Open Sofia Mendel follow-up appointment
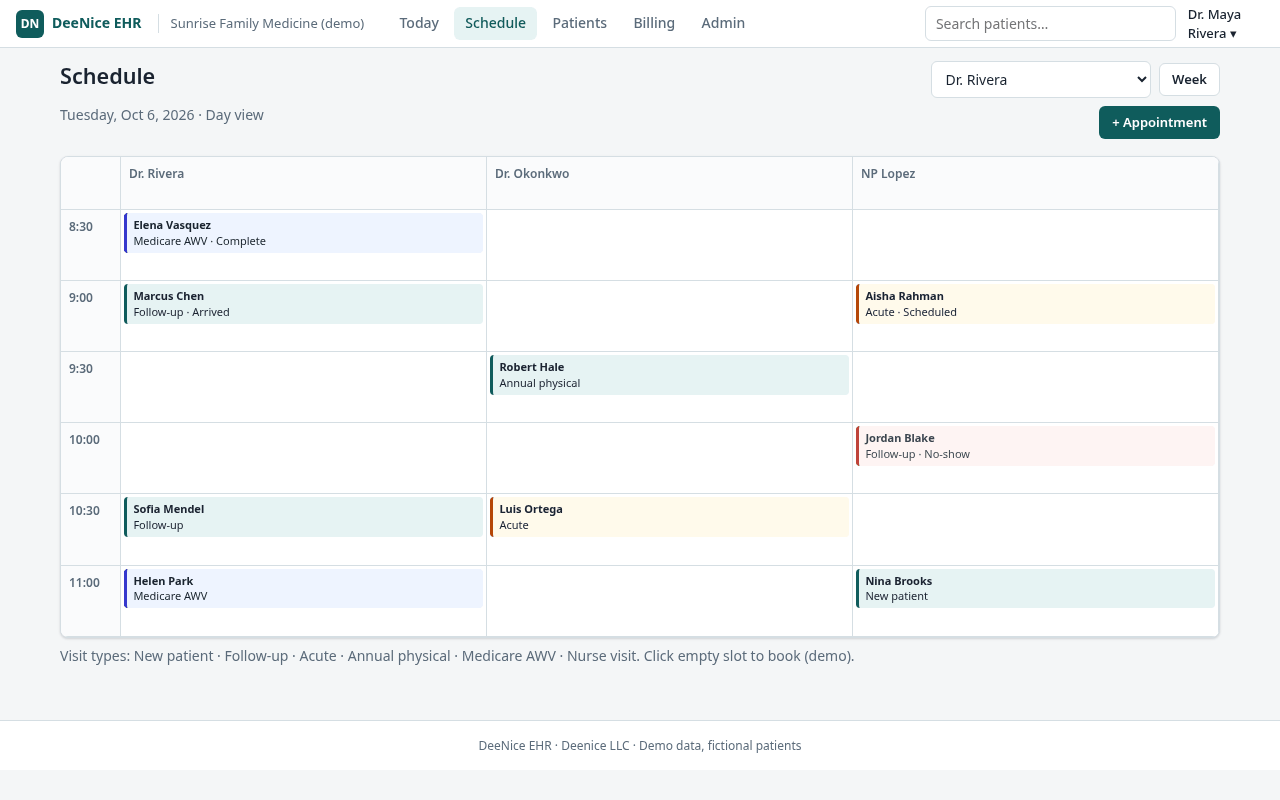This screenshot has height=800, width=1280. (x=303, y=517)
